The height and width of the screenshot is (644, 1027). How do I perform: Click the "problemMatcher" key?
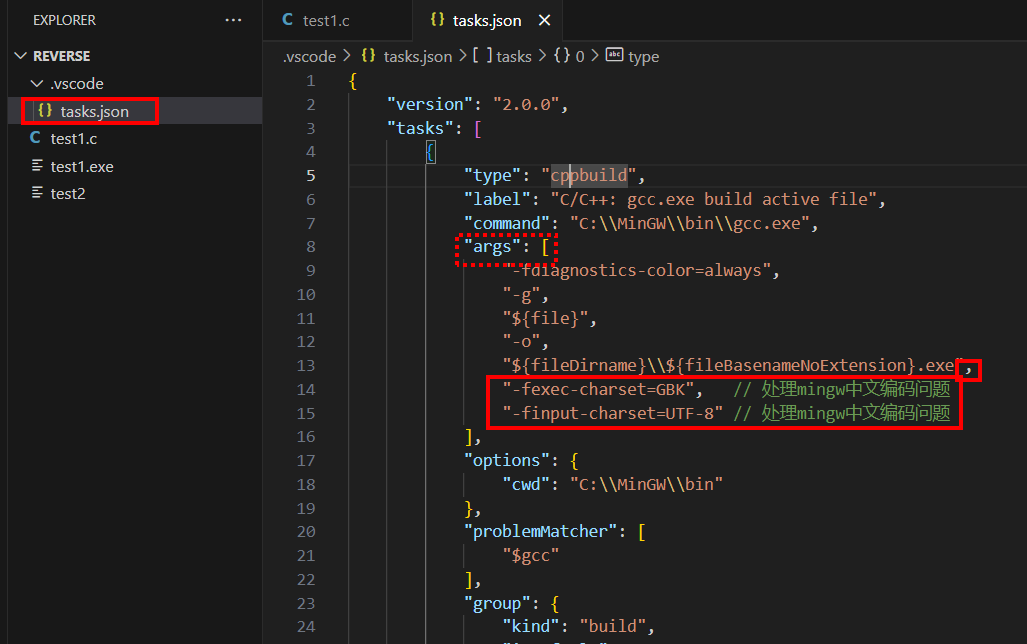(x=540, y=531)
